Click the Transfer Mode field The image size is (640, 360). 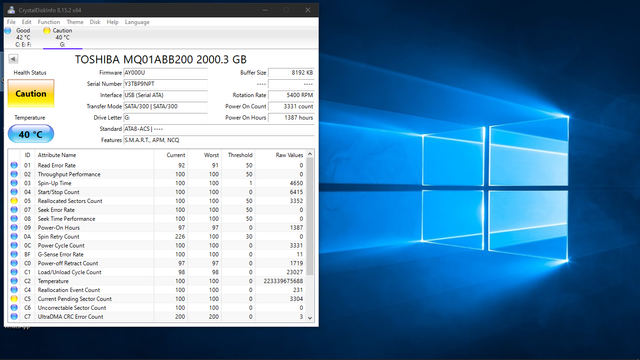click(x=165, y=107)
